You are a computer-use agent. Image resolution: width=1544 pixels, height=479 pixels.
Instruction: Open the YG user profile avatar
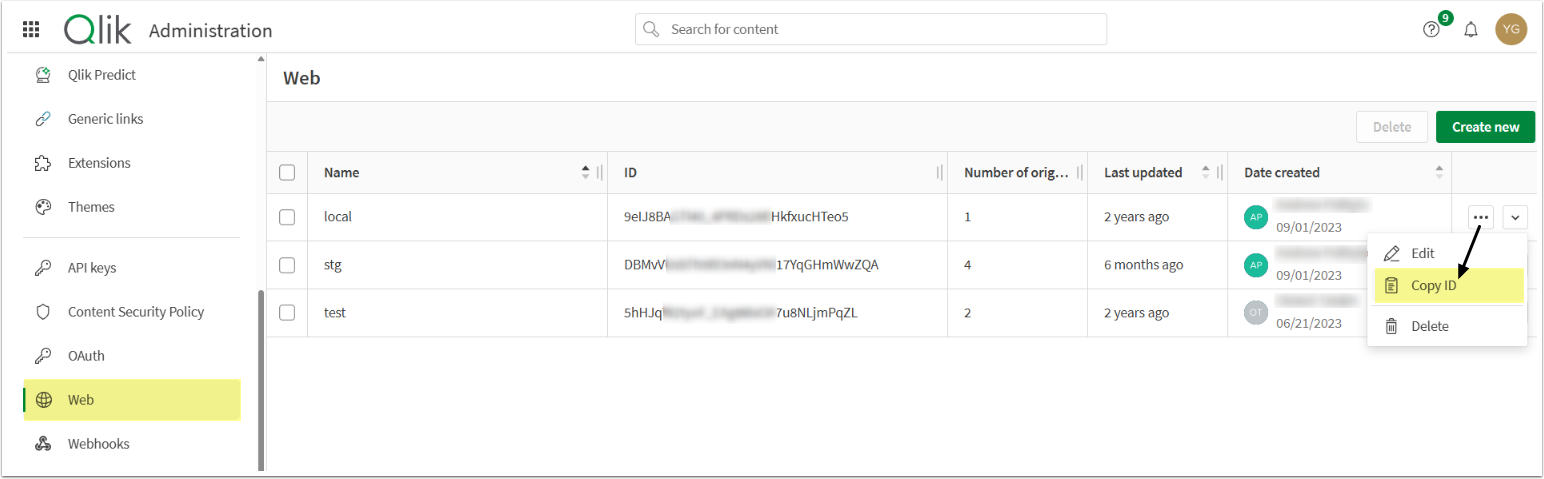1511,29
